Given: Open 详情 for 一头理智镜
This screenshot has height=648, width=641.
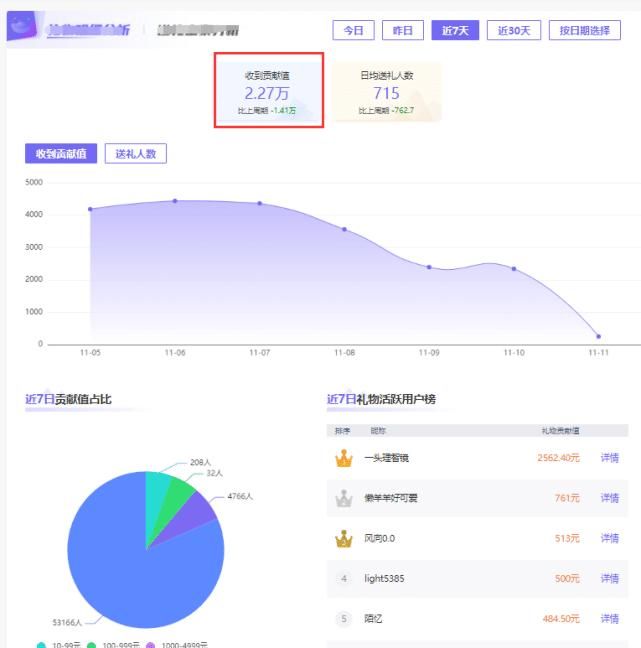Looking at the screenshot, I should point(610,458).
